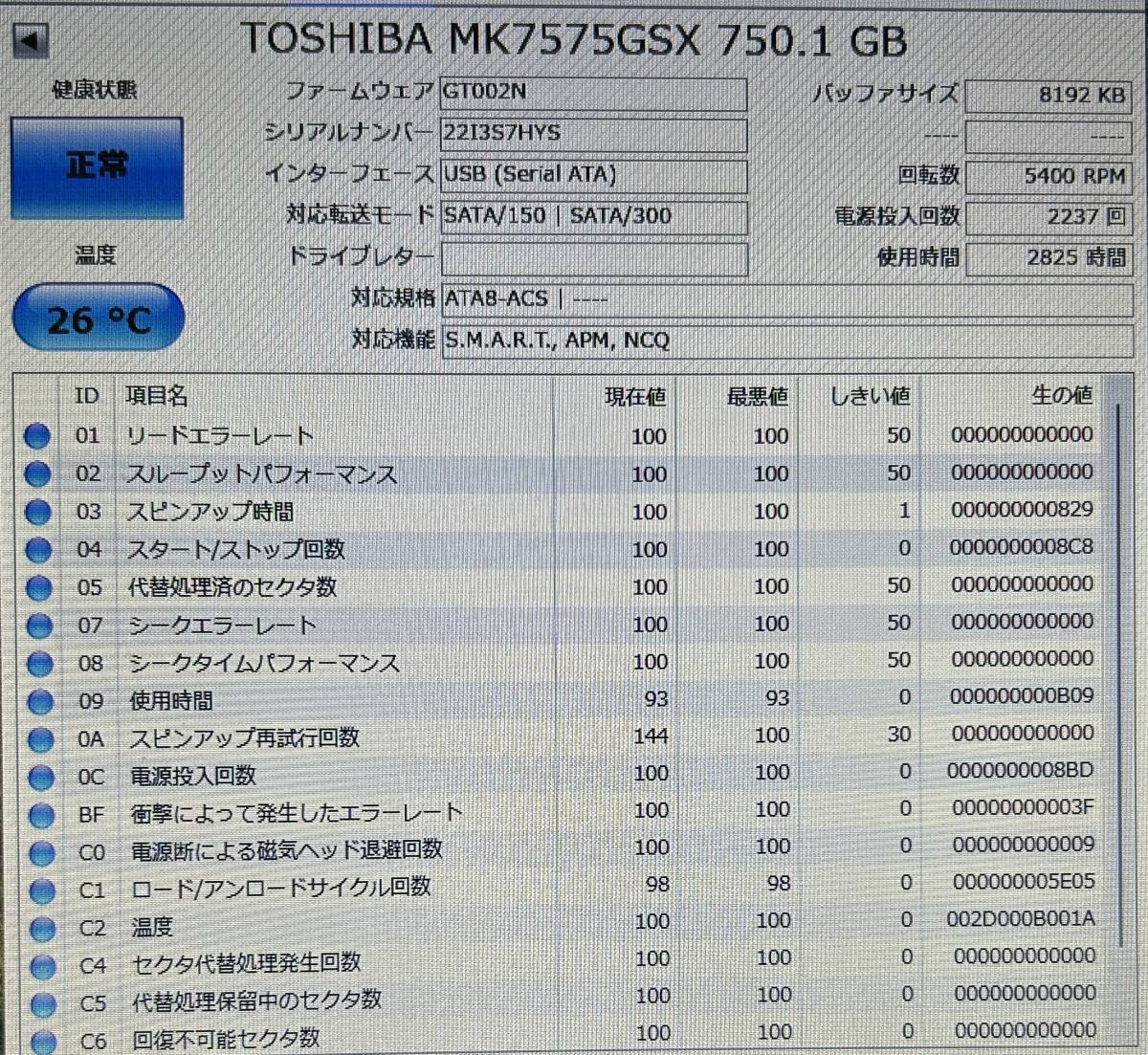
Task: Click the buffer size value 8192 KB
Action: (1049, 96)
